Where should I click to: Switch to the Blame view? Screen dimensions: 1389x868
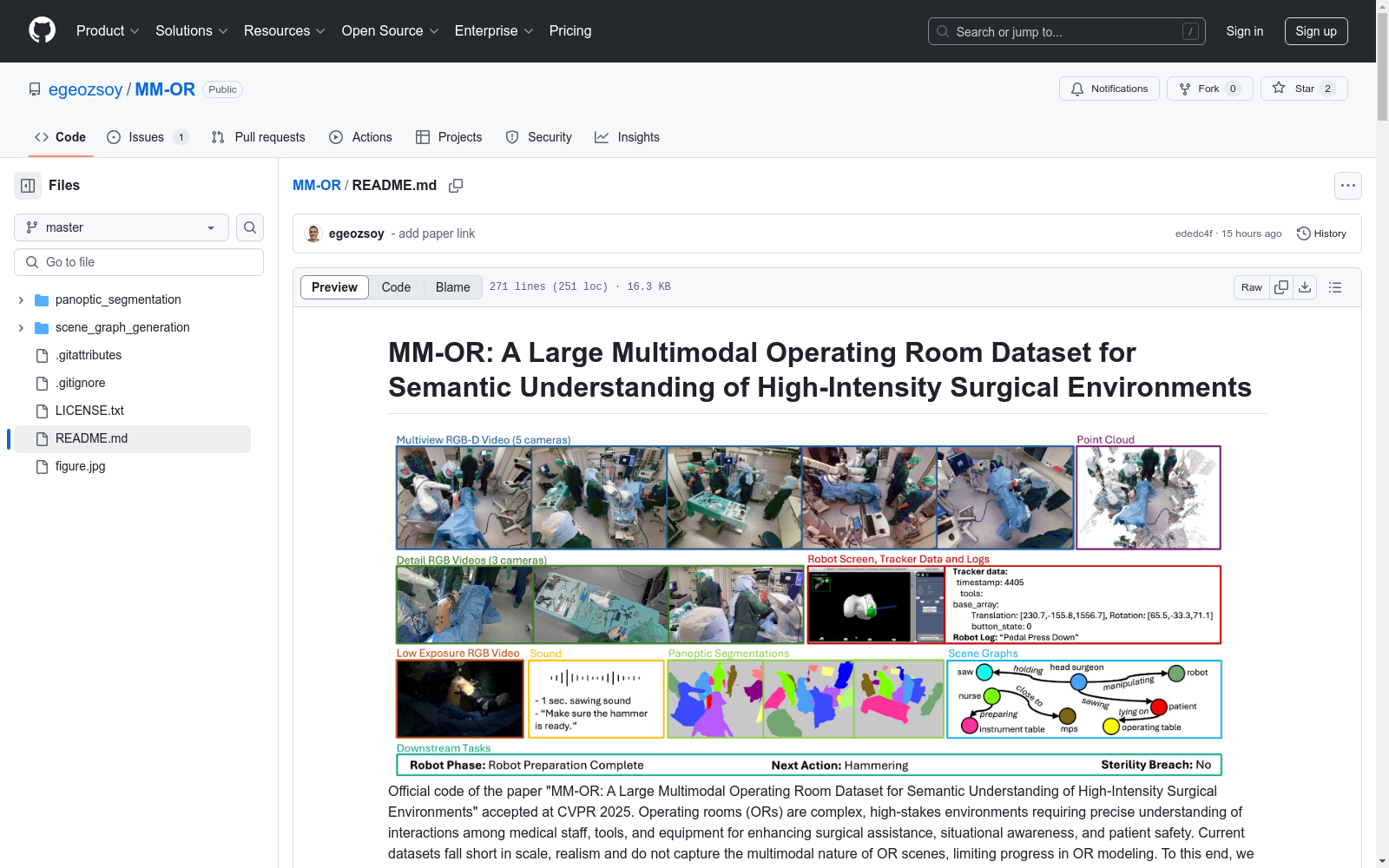point(452,287)
